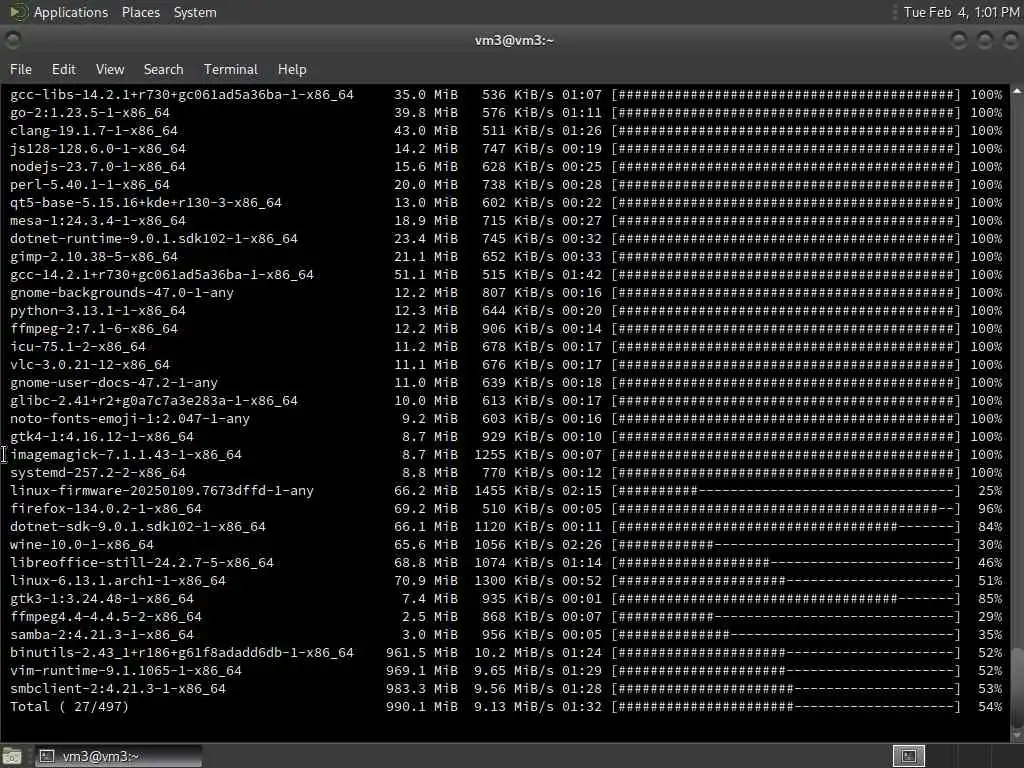Click the text ffmpeg-2:7.1-6-x86_64
Screen dimensions: 1024x768
pos(93,328)
